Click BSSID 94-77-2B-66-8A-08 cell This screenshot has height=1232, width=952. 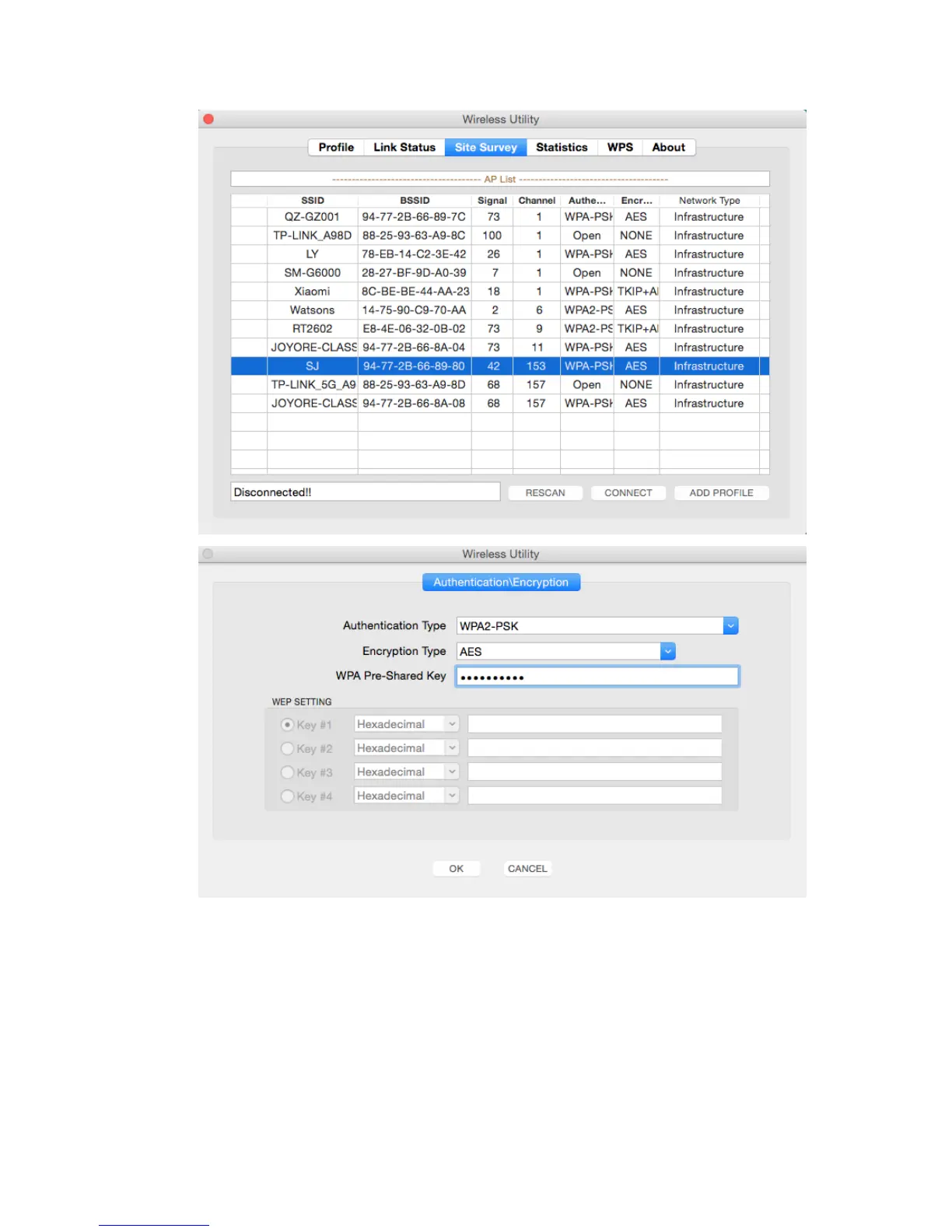415,404
